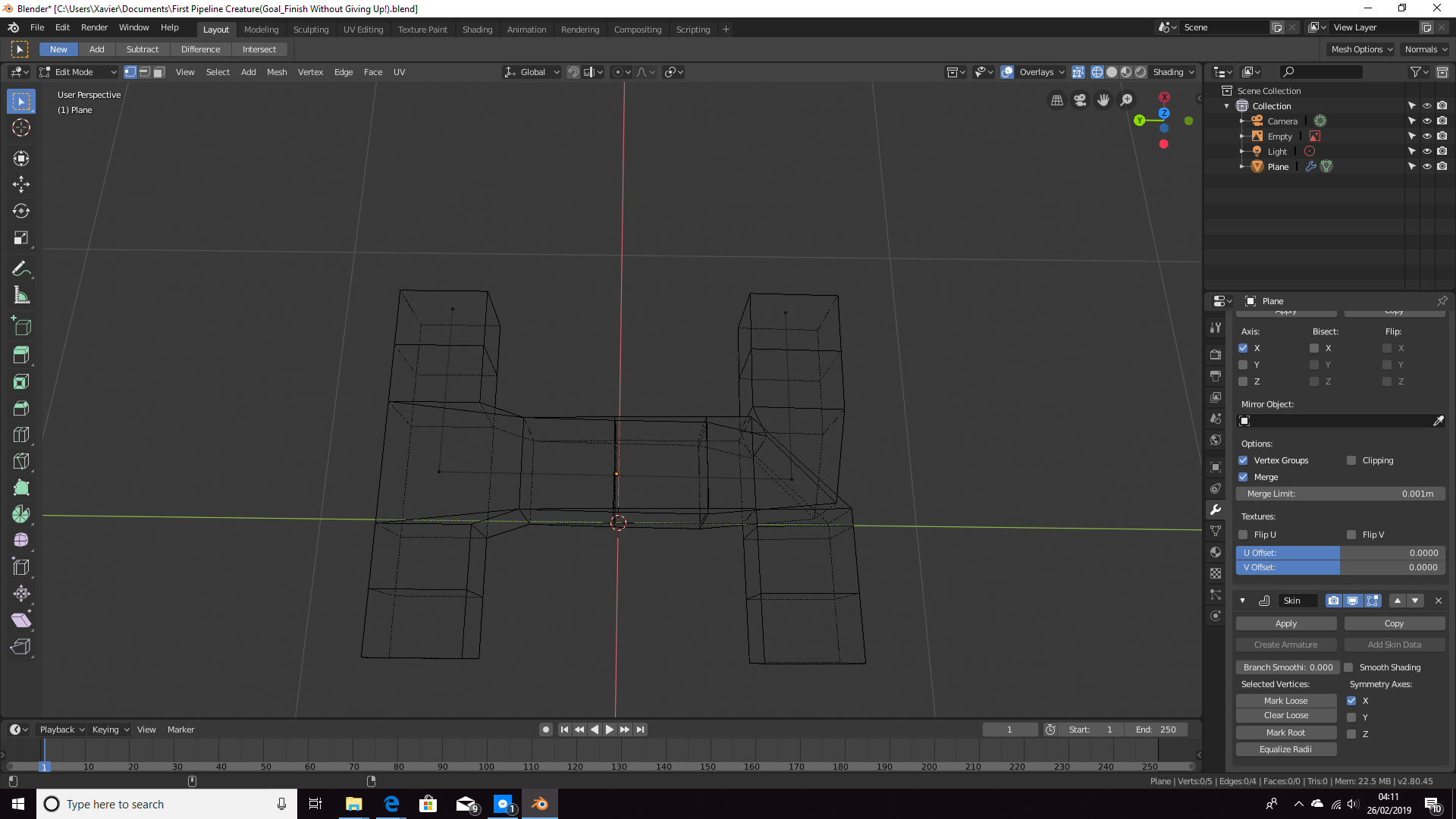Viewport: 1456px width, 819px height.
Task: Click the Mark Root button
Action: 1285,733
